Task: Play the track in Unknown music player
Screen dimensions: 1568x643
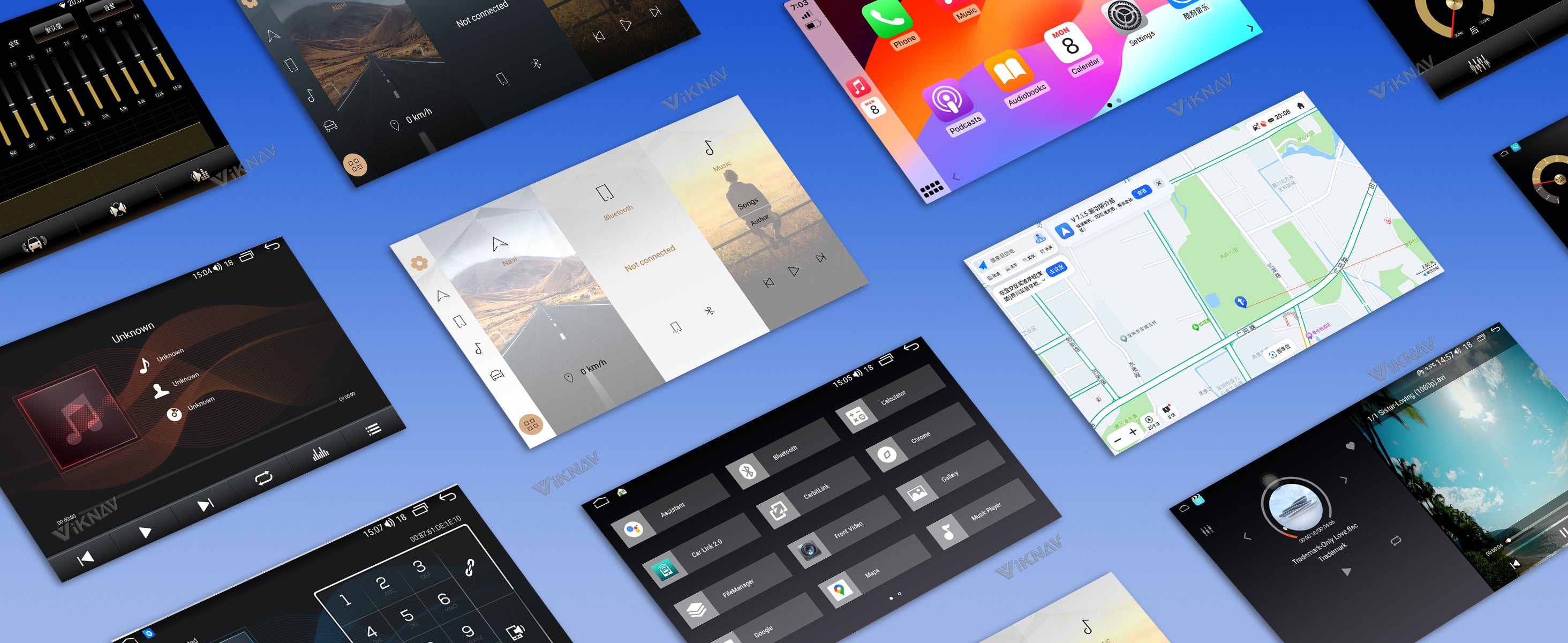Action: tap(145, 532)
